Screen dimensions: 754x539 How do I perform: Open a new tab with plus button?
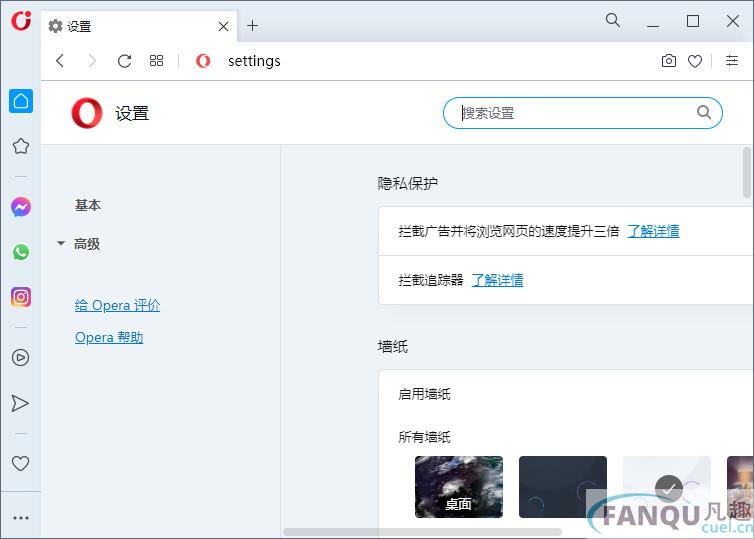[x=252, y=25]
